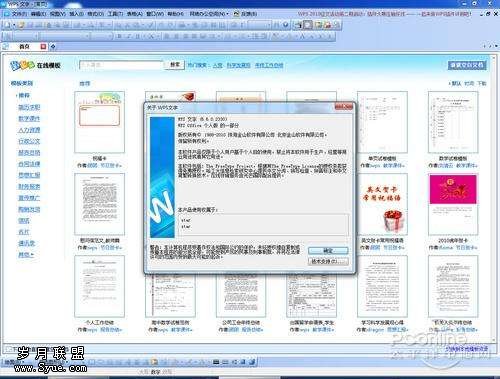Sort templates by 下载
Viewport: 500px width, 379px height.
(x=482, y=83)
